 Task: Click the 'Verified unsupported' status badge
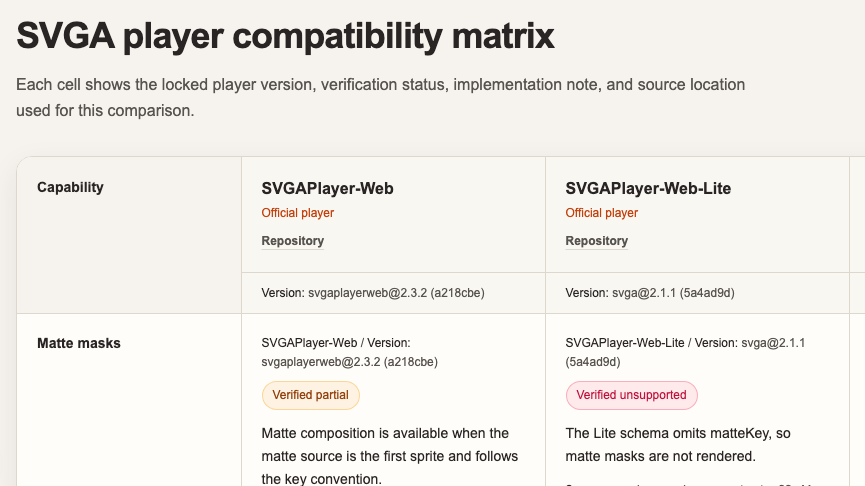pyautogui.click(x=632, y=395)
